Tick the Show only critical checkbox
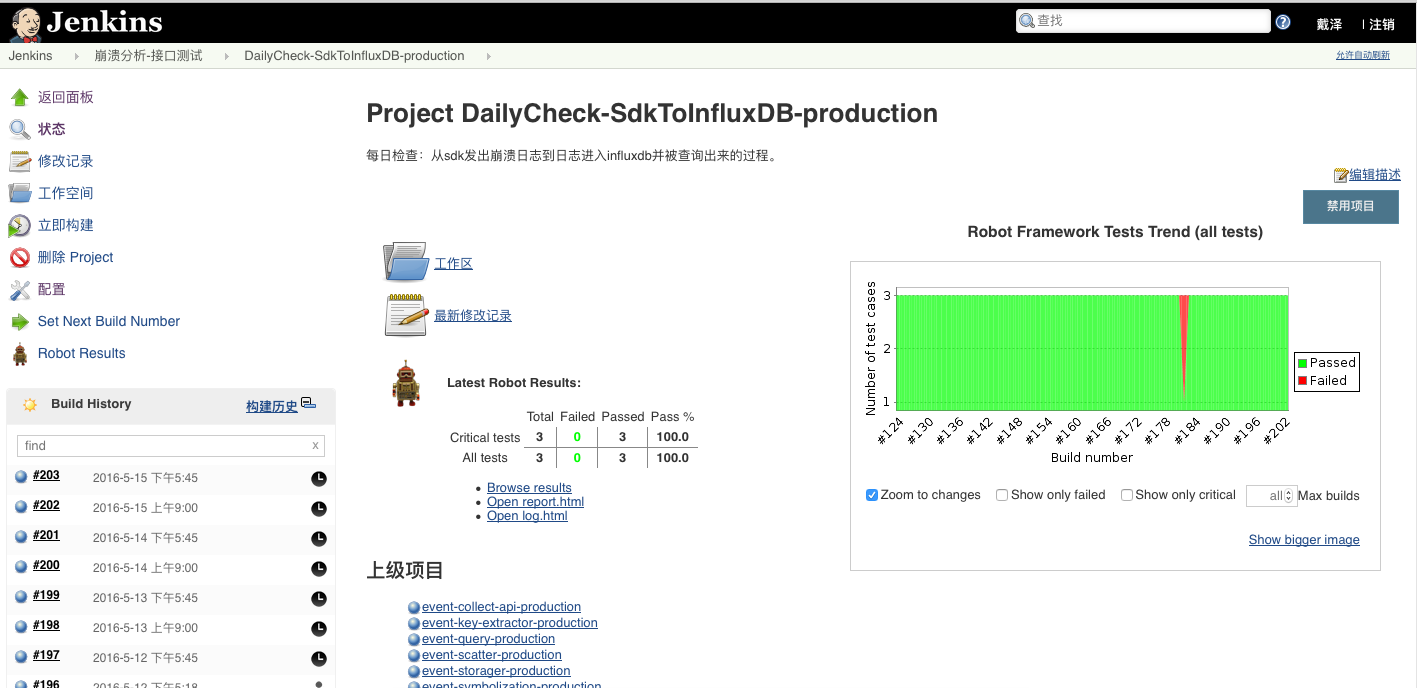 (x=1127, y=495)
